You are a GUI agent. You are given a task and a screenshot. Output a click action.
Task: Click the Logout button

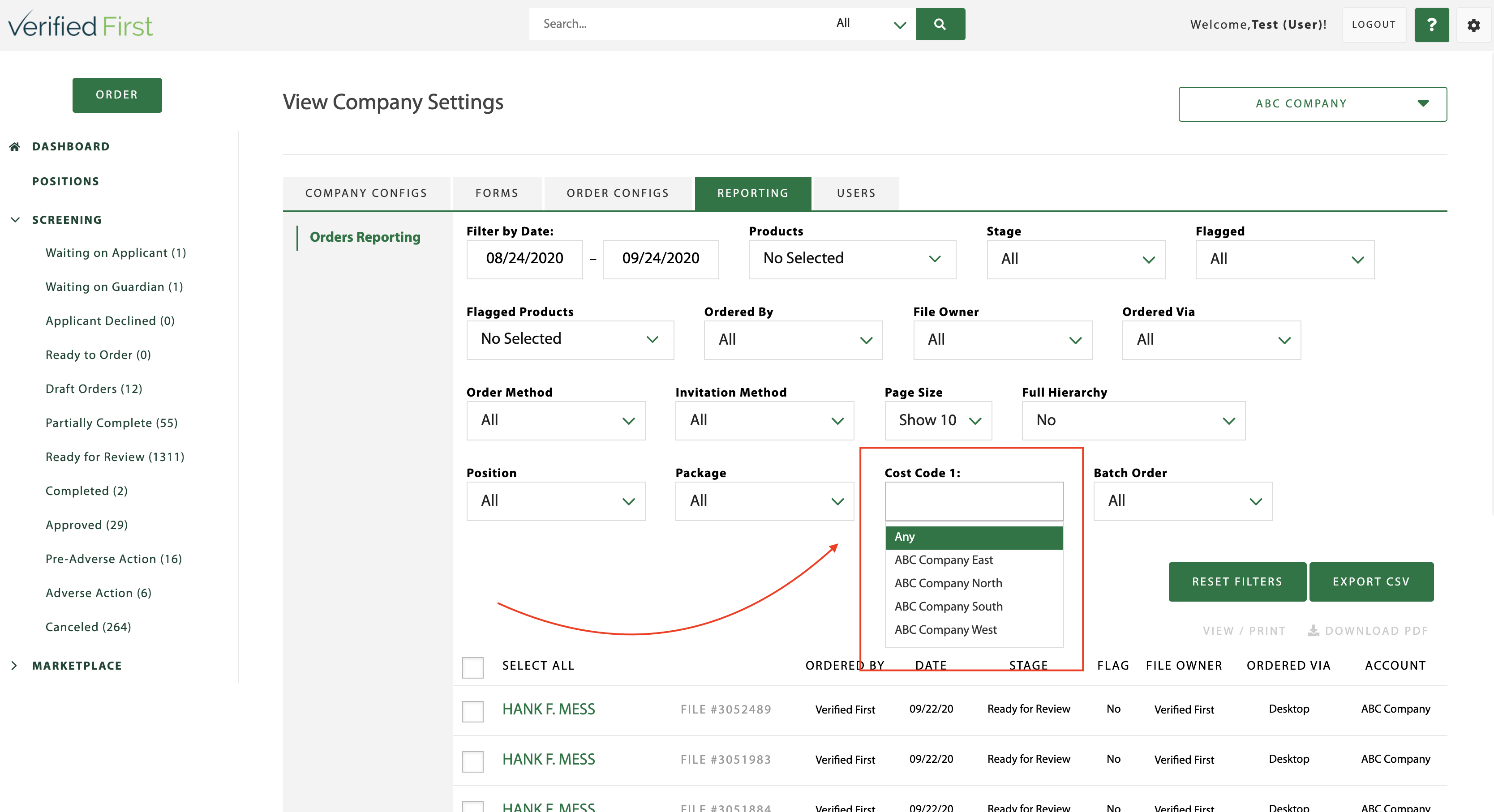(1374, 24)
